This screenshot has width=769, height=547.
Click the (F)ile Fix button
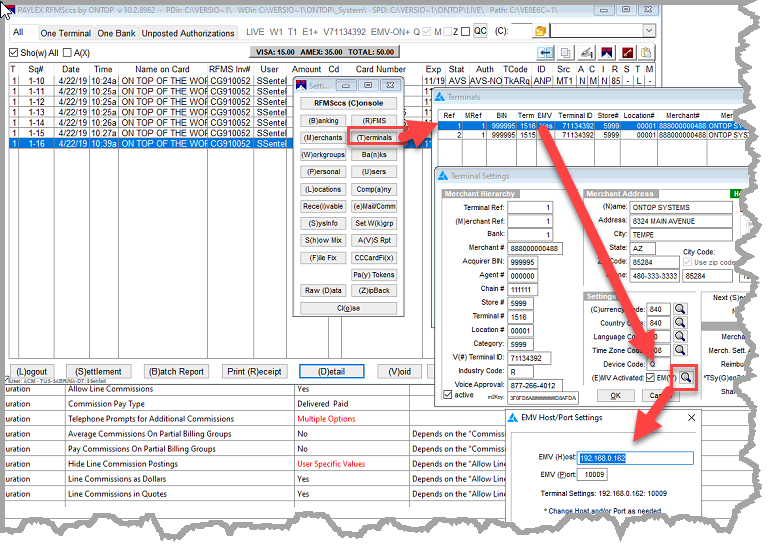(323, 258)
